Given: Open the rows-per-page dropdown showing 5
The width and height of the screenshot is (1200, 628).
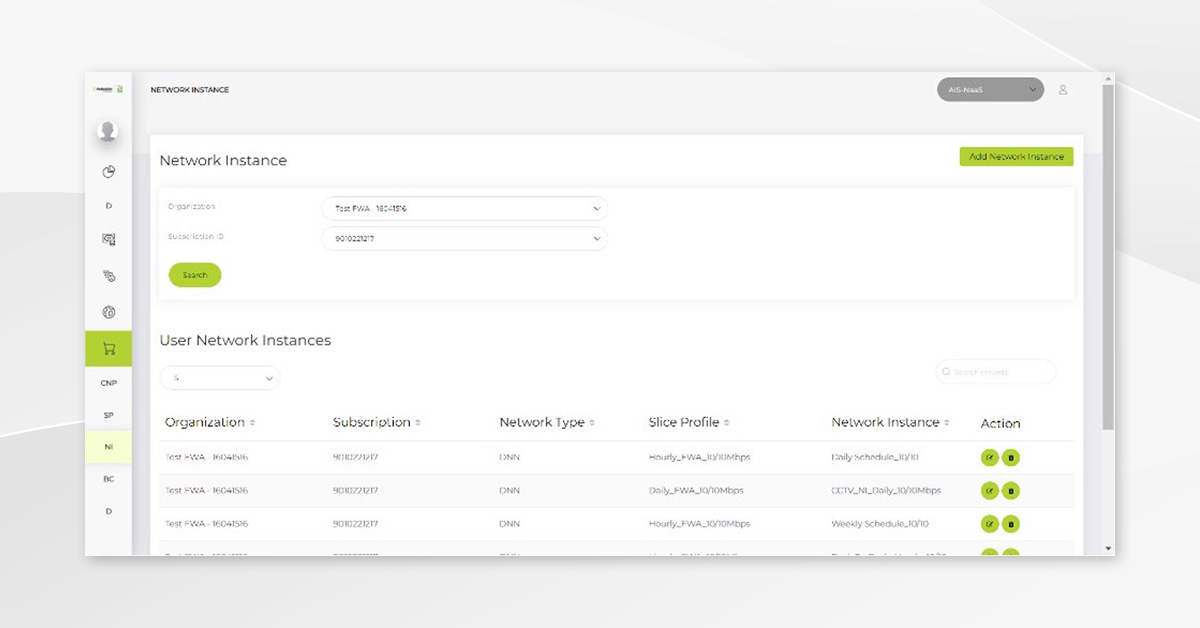Looking at the screenshot, I should [x=220, y=378].
